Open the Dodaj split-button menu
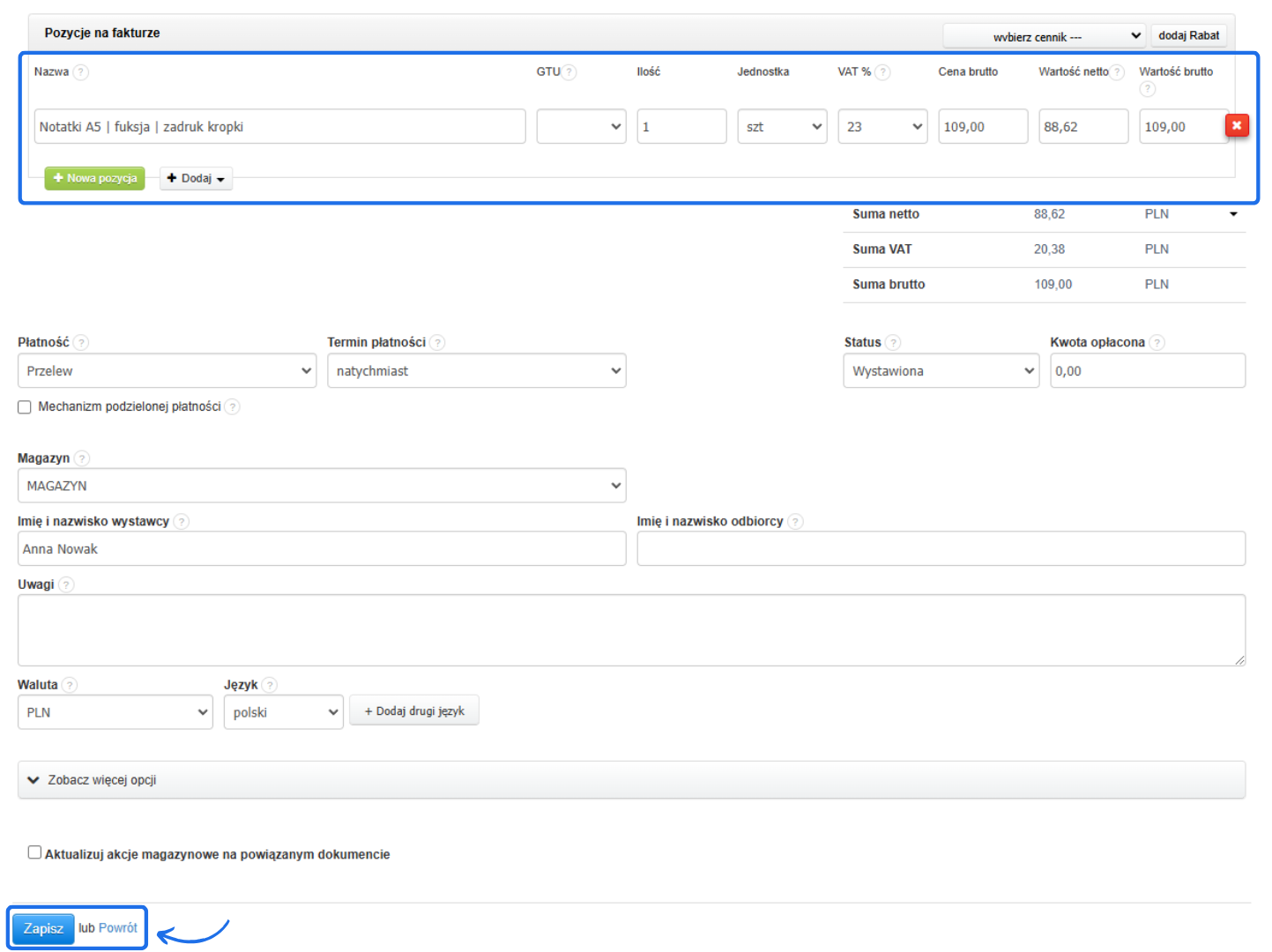This screenshot has width=1272, height=952. point(196,179)
